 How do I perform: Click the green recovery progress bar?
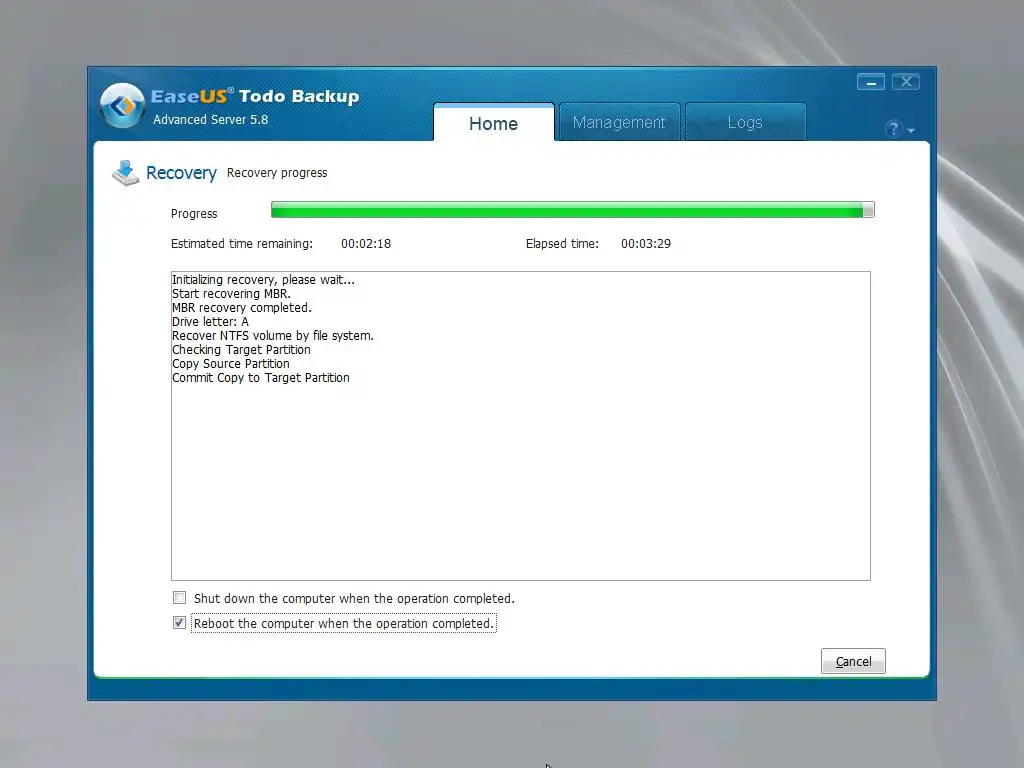tap(572, 210)
